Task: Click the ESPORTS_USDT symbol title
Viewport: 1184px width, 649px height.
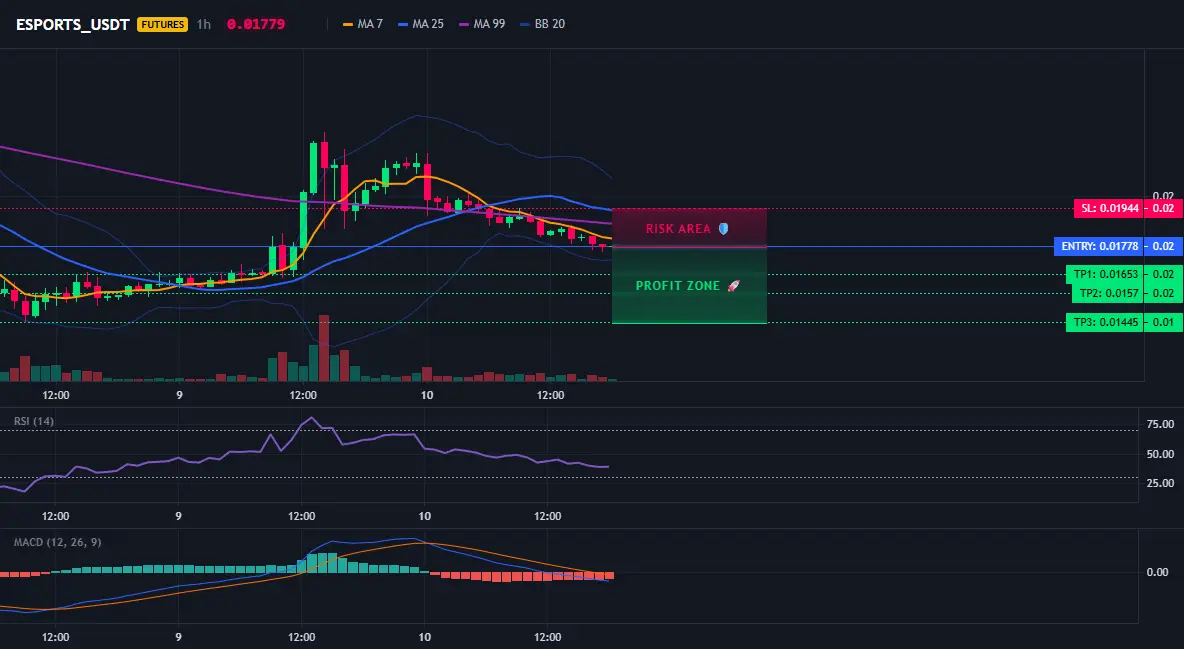Action: point(72,24)
